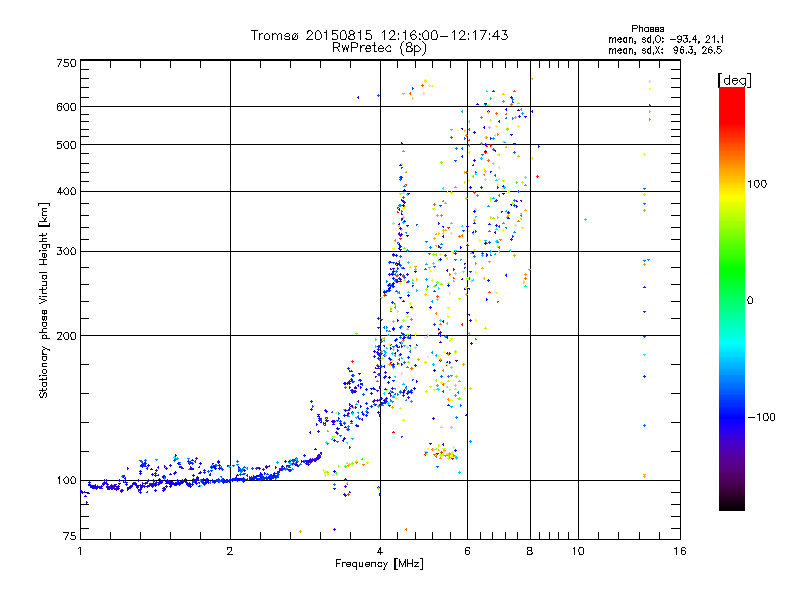
Task: Click the y-axis label '75'
Action: click(x=70, y=536)
